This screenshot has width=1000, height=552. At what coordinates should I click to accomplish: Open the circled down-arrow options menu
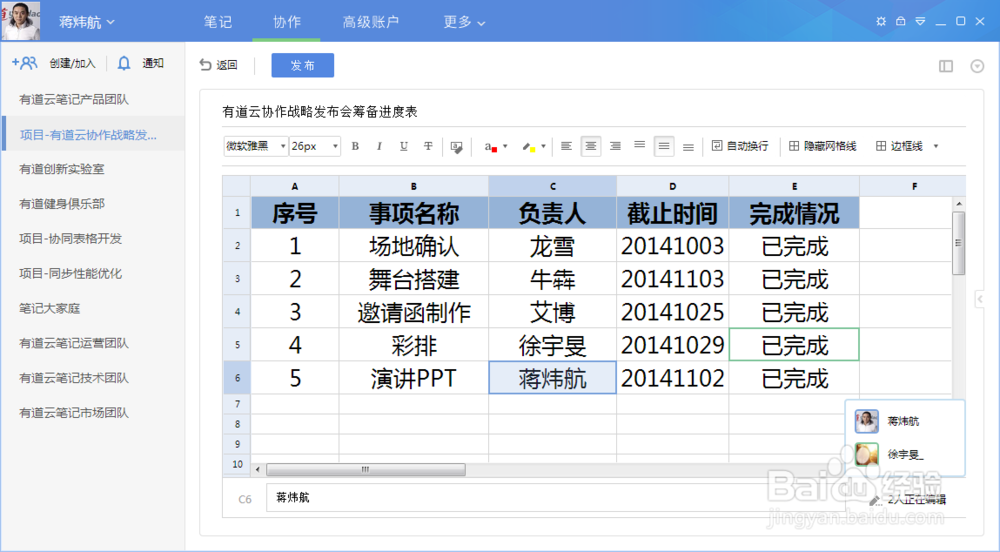(977, 66)
